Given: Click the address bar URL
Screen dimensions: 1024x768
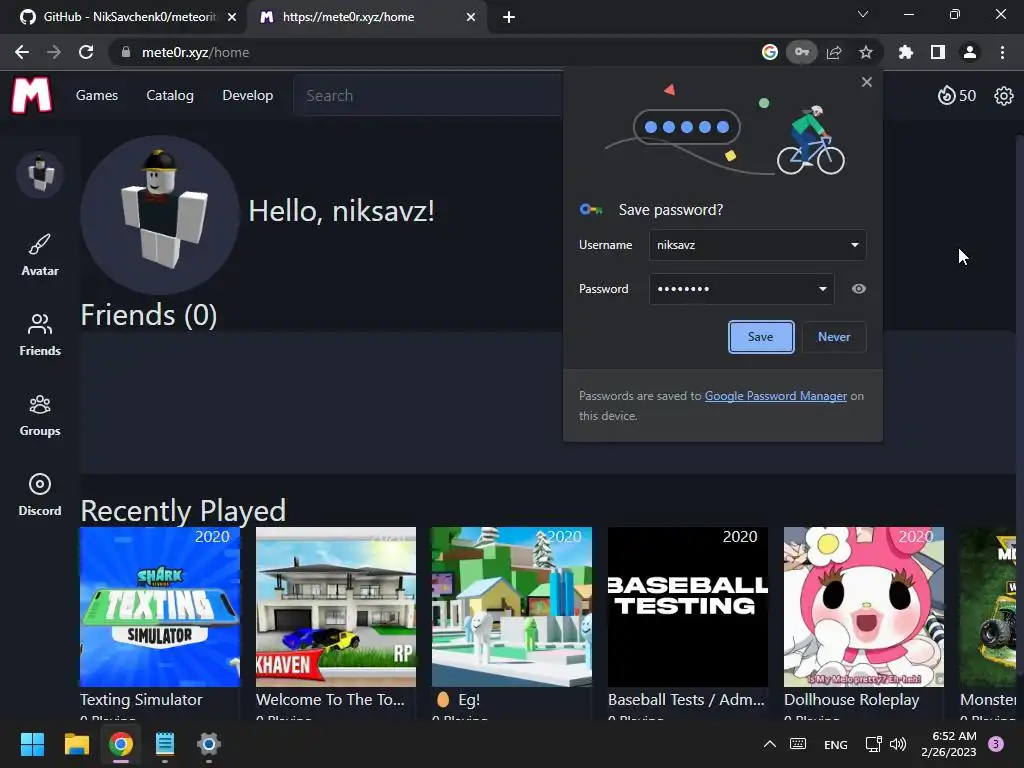Looking at the screenshot, I should 195,52.
